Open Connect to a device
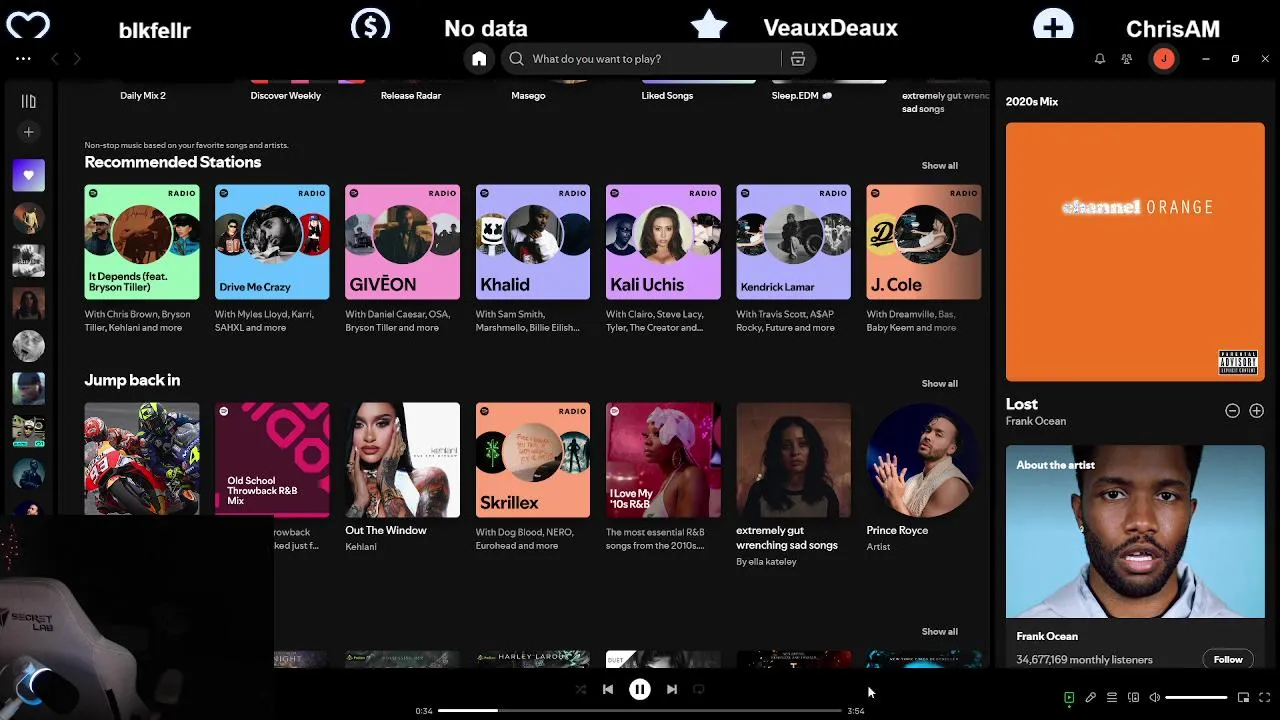This screenshot has width=1280, height=720. click(1133, 698)
